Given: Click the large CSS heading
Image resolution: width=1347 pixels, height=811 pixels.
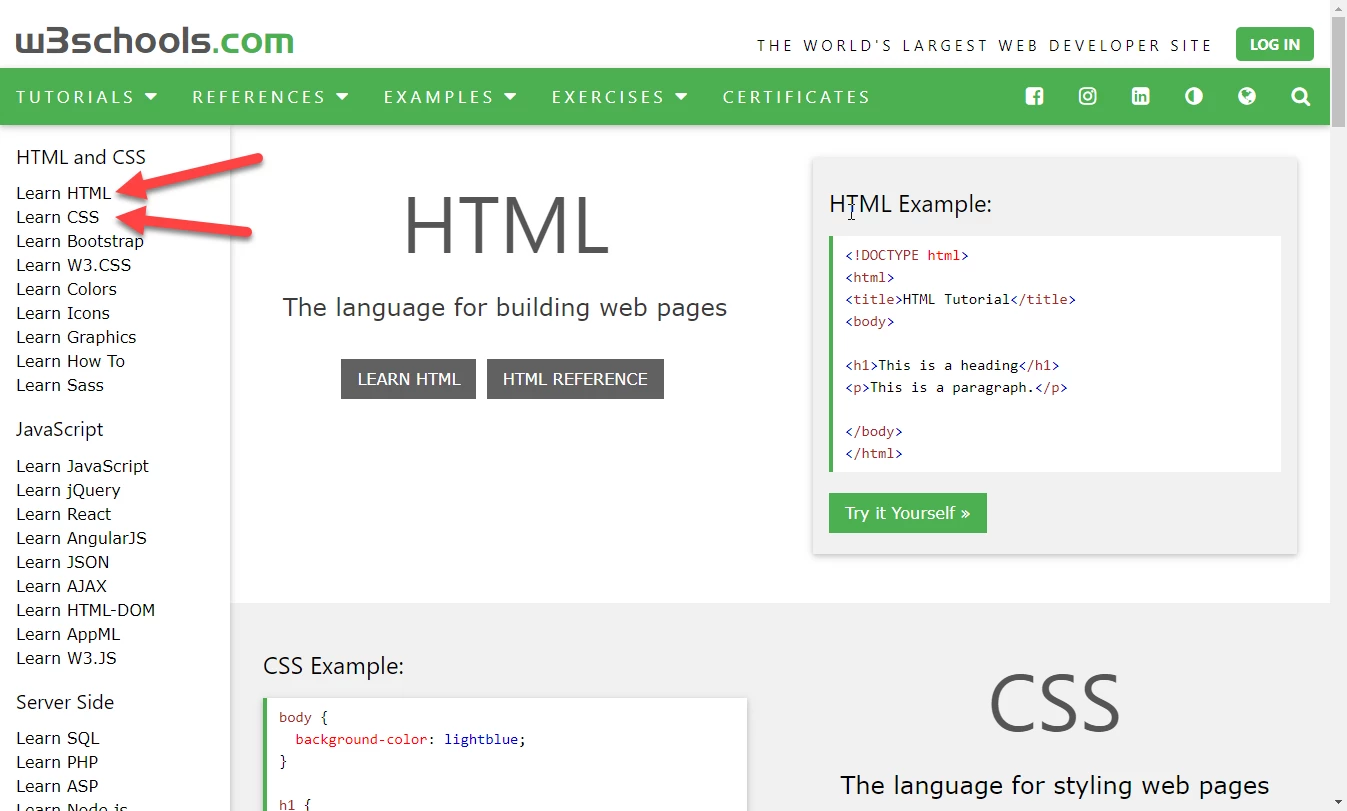Looking at the screenshot, I should pos(1054,704).
